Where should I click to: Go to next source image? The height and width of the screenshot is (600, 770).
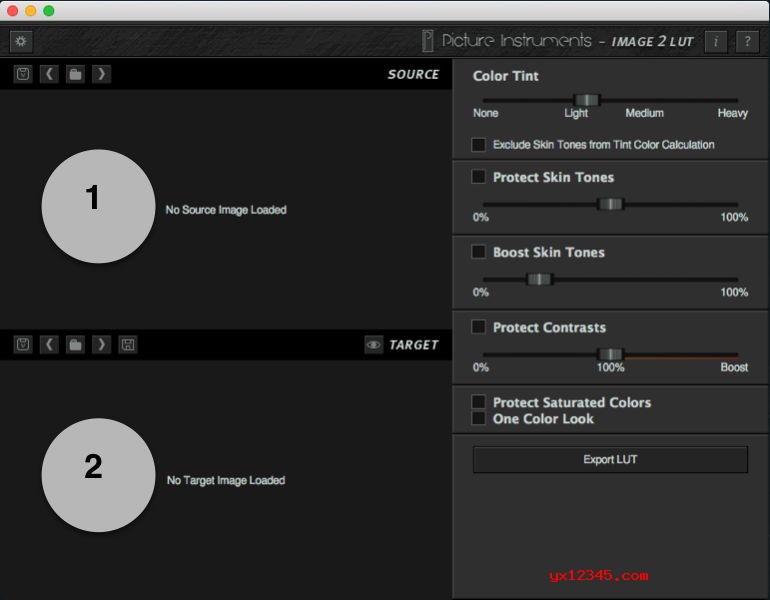pos(102,74)
